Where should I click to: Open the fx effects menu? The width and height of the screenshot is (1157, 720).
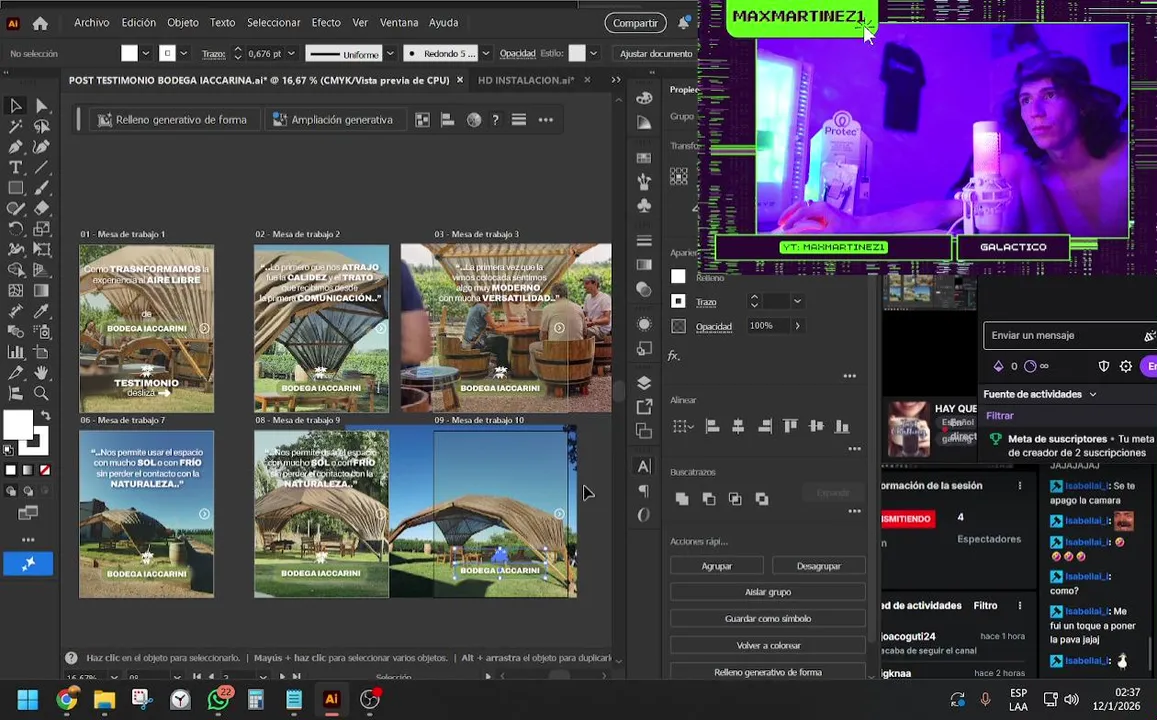click(673, 356)
